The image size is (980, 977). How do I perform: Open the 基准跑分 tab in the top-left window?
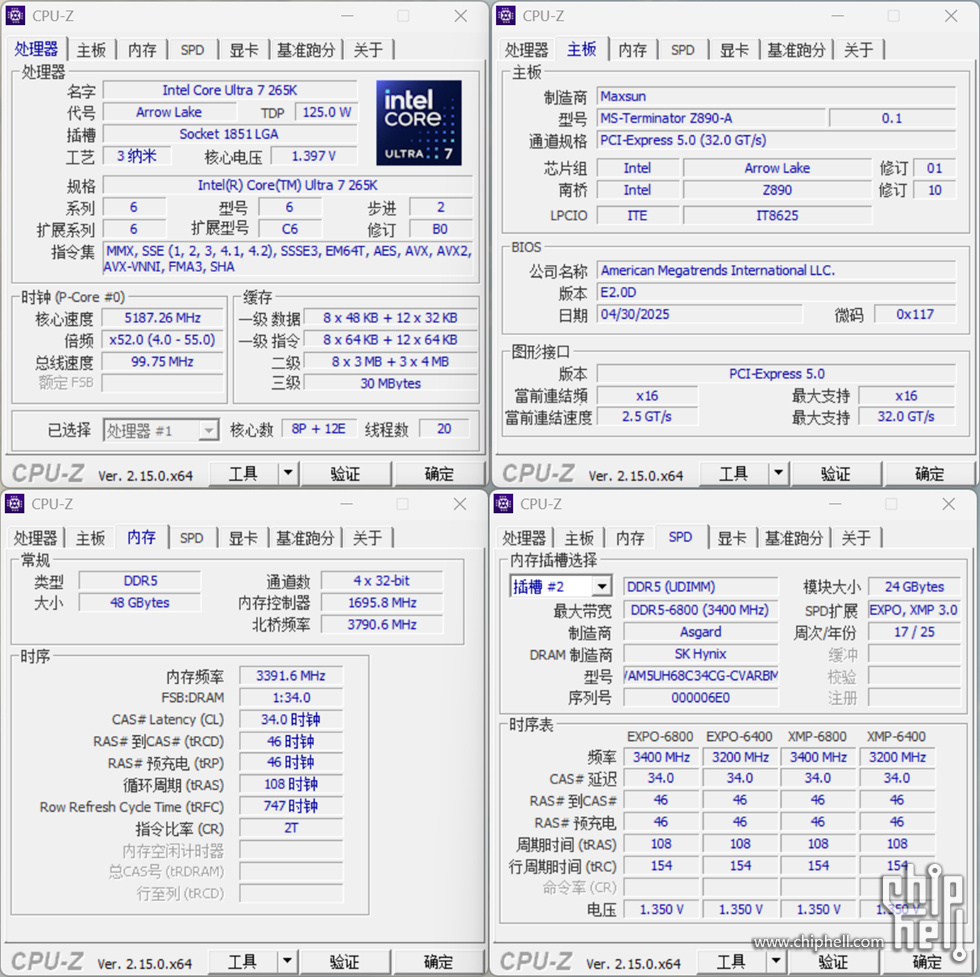click(x=306, y=50)
